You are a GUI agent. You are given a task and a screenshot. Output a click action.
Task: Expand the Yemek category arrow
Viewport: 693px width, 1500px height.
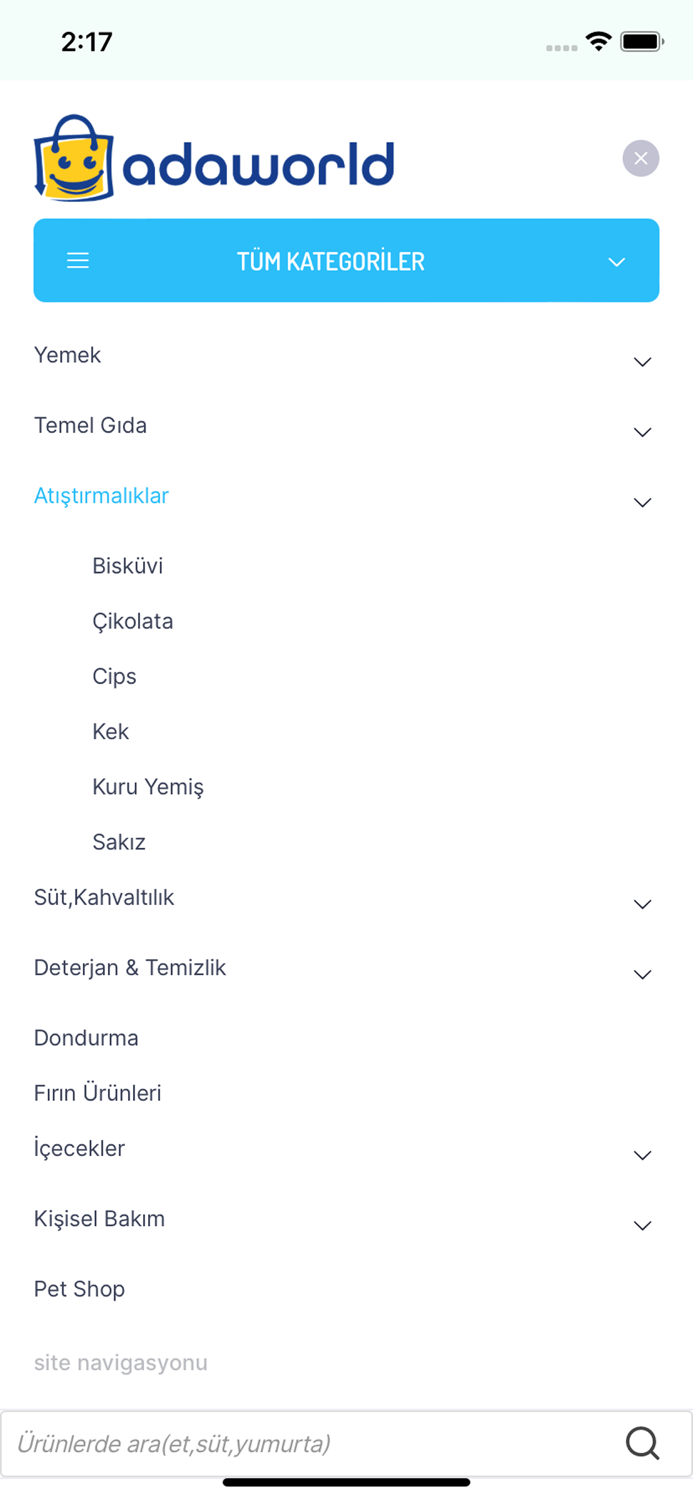(643, 362)
